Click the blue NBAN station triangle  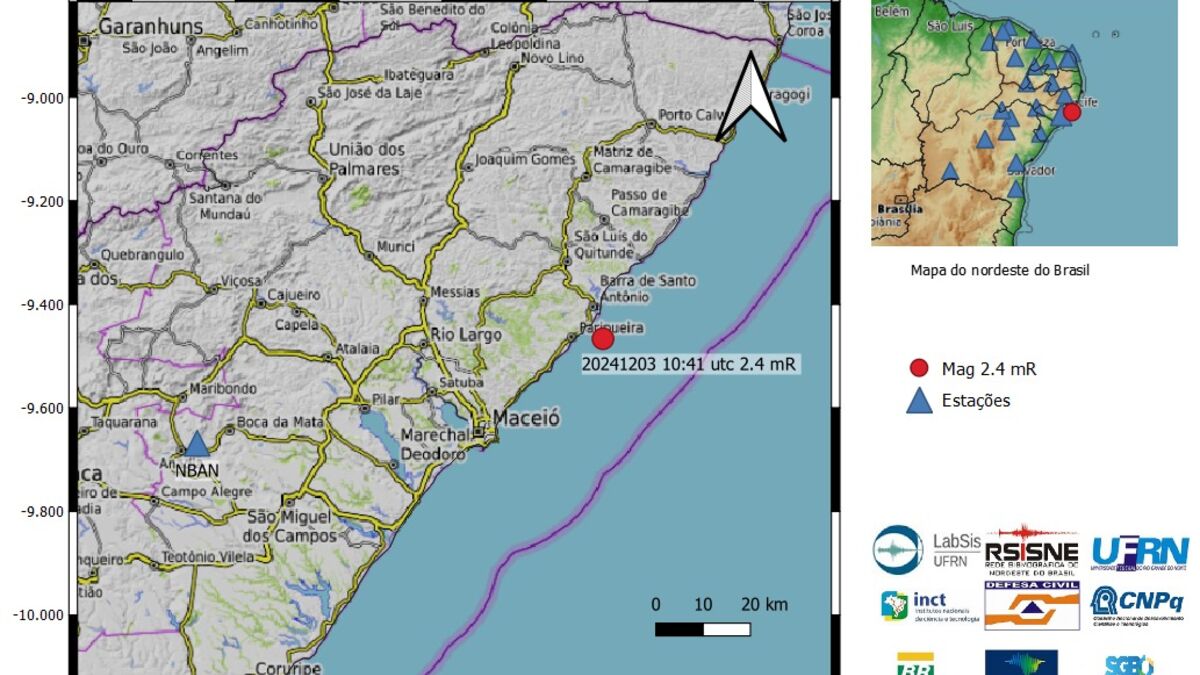coord(197,444)
